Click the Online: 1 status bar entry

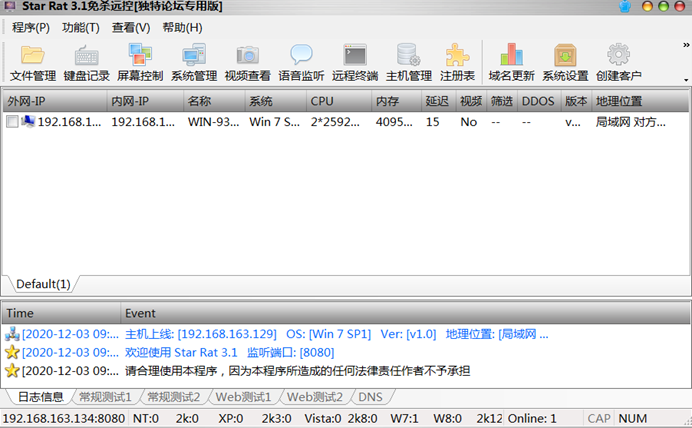(x=532, y=418)
